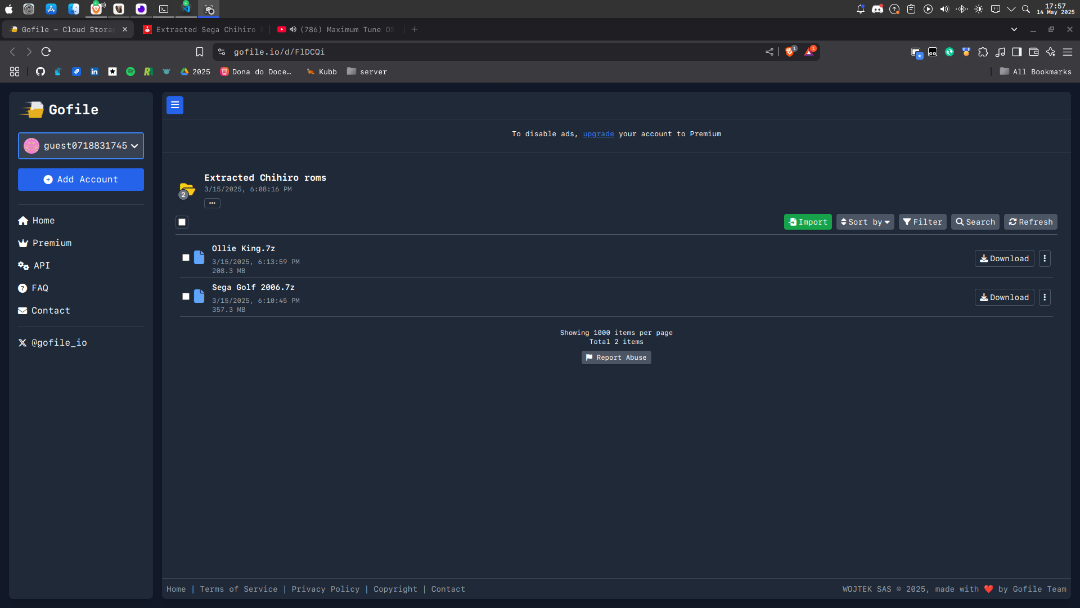The width and height of the screenshot is (1080, 608).
Task: Check the Sega Golf 2006.7z checkbox
Action: point(186,296)
